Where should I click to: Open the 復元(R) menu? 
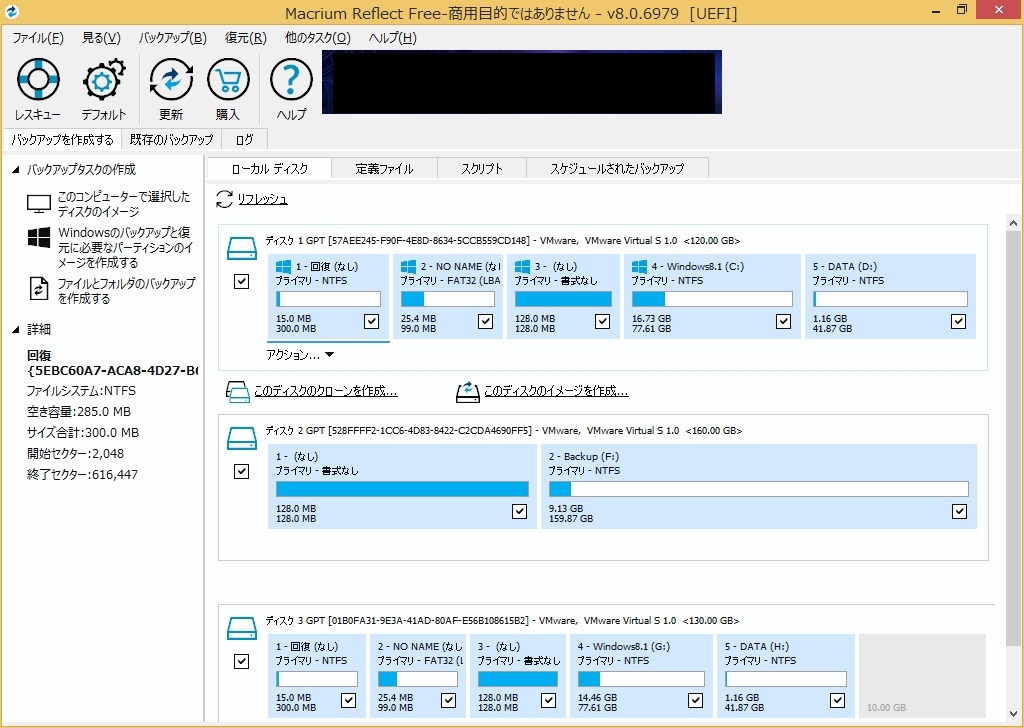click(x=246, y=38)
